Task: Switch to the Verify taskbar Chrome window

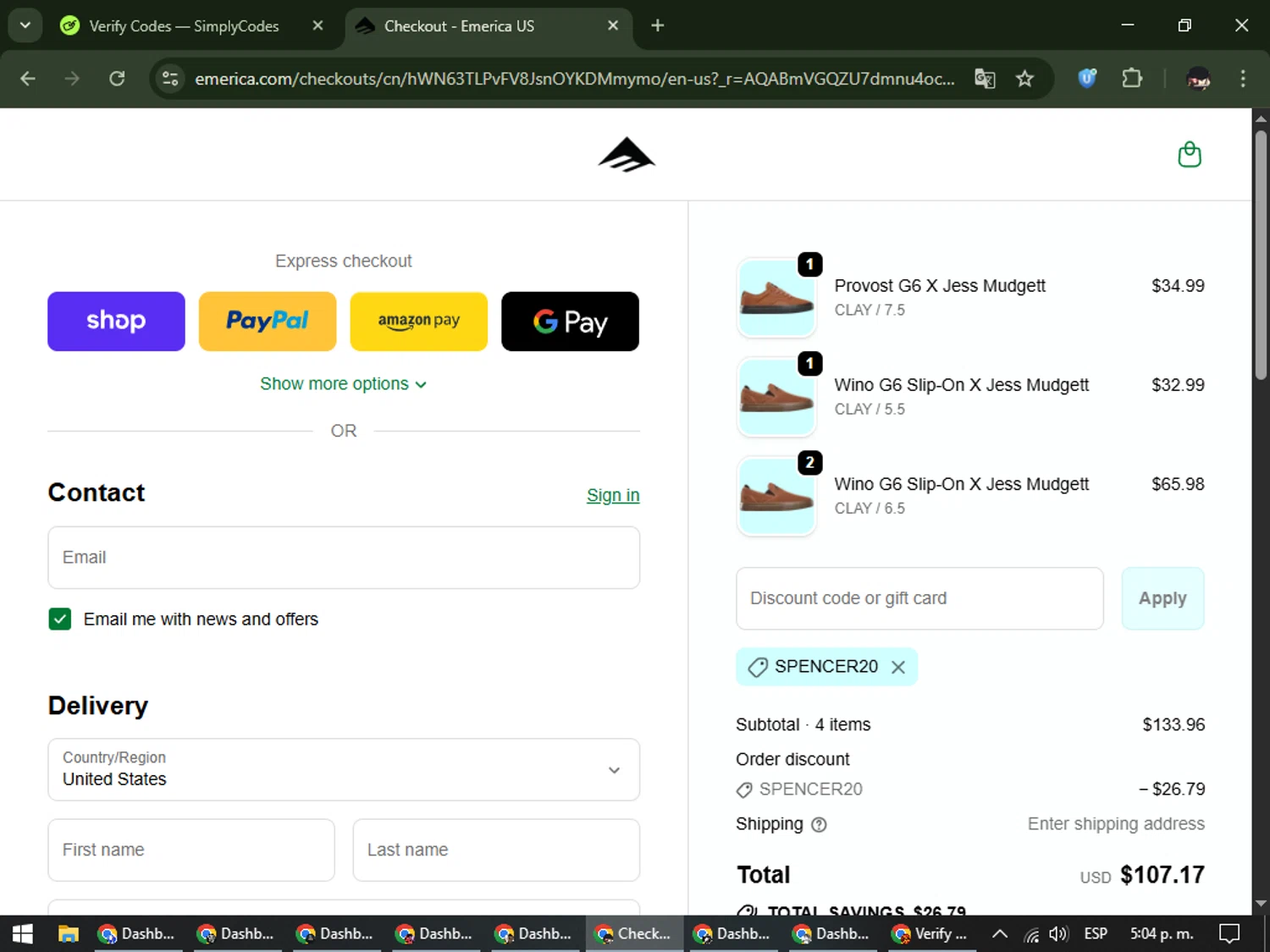Action: coord(931,933)
